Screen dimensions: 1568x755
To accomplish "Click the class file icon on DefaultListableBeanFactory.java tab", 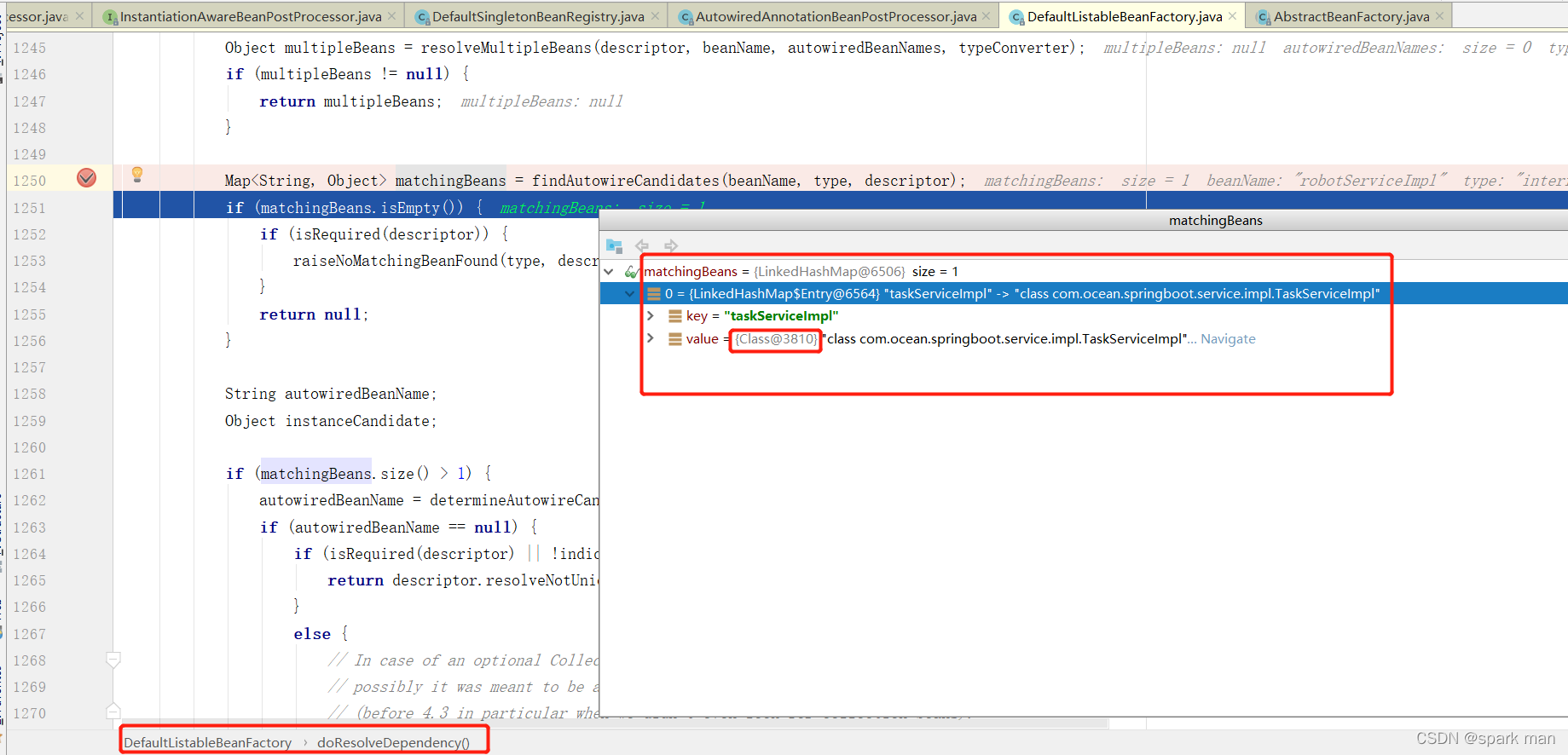I will click(1016, 17).
